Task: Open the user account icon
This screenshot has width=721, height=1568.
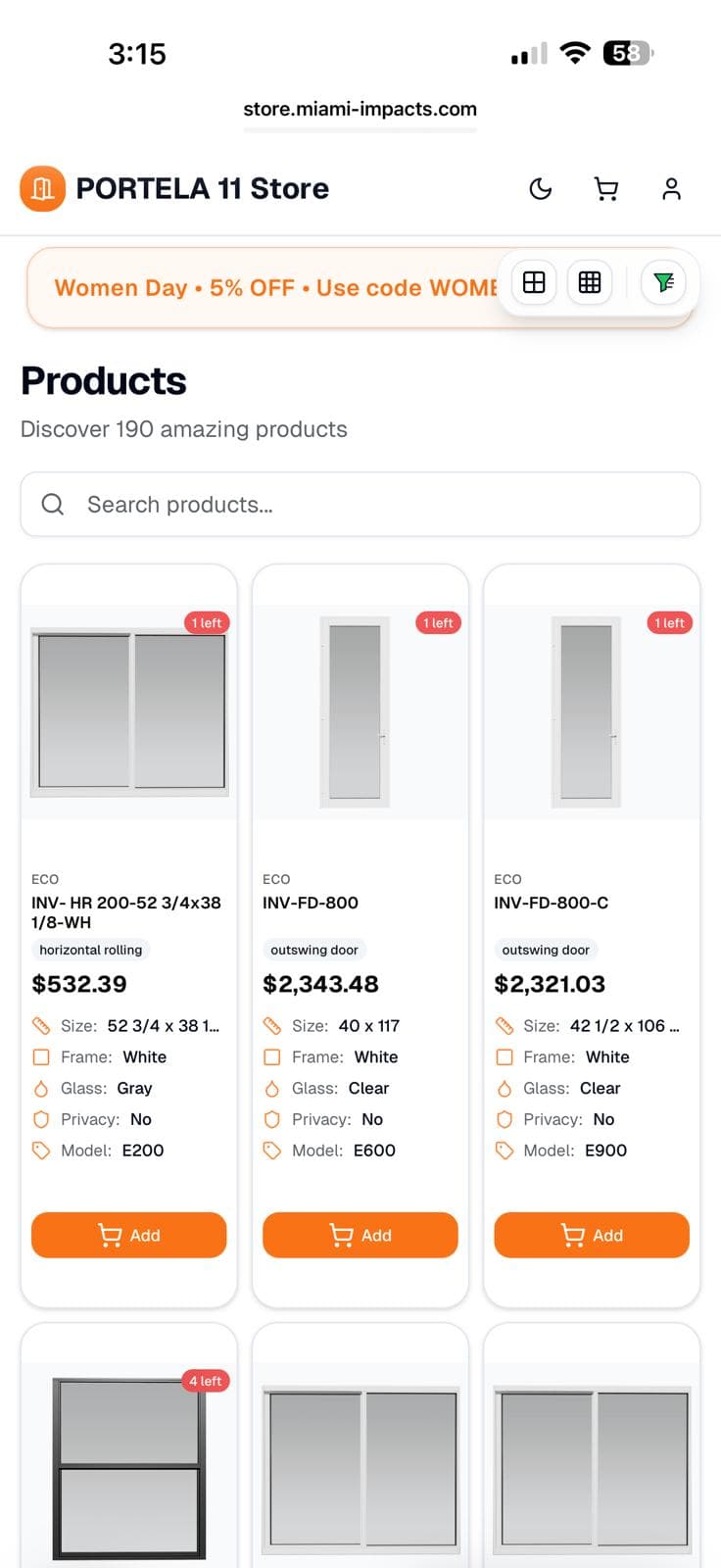Action: pos(671,189)
